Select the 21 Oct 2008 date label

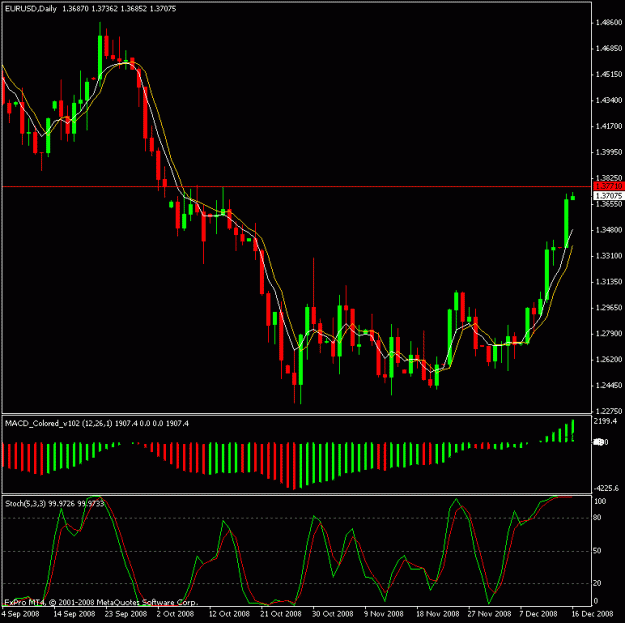coord(281,614)
